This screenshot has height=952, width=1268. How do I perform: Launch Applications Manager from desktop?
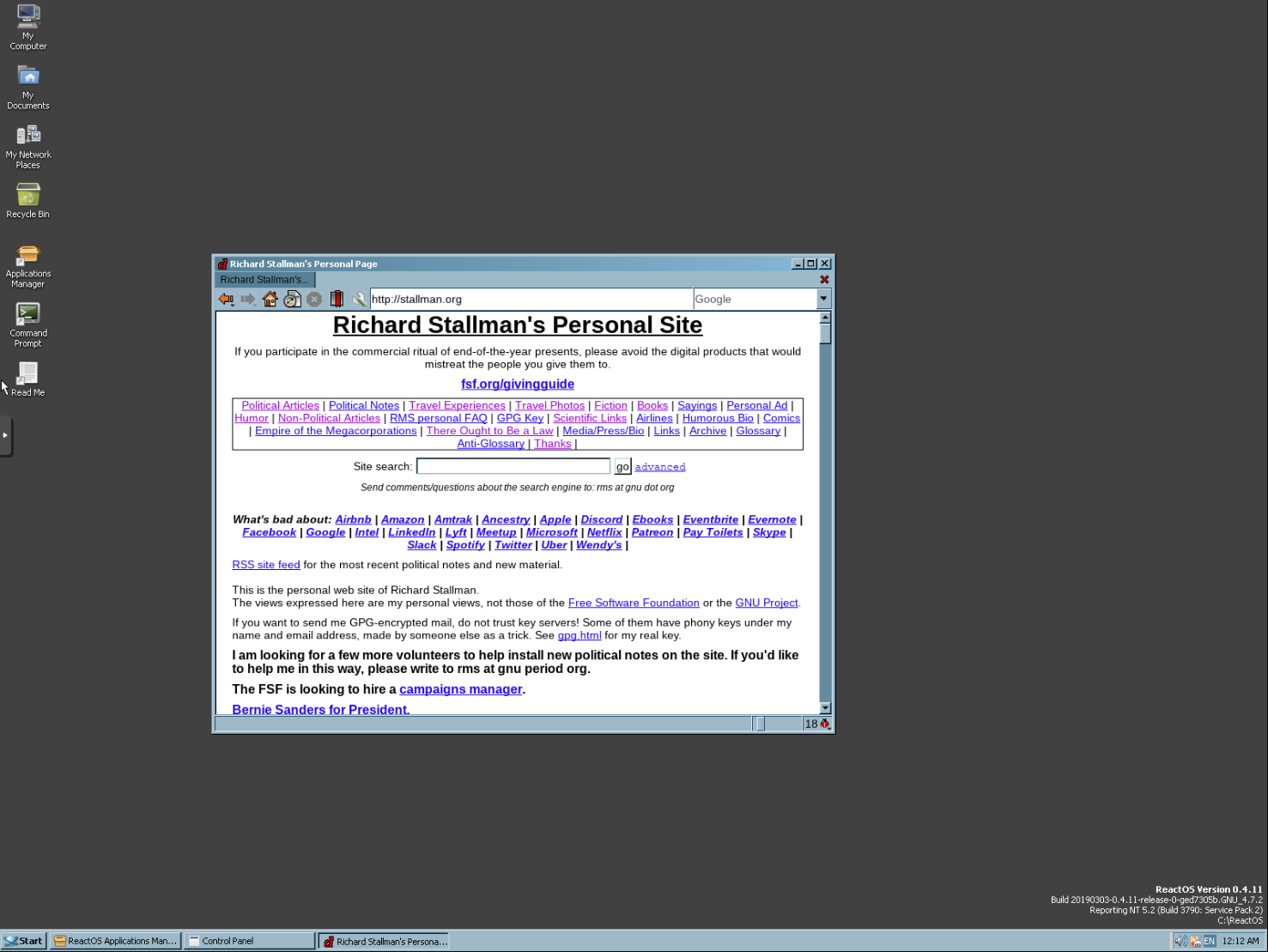(x=28, y=265)
